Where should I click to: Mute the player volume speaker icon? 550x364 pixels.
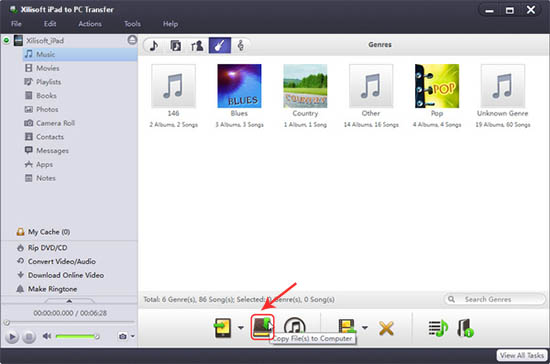click(47, 336)
